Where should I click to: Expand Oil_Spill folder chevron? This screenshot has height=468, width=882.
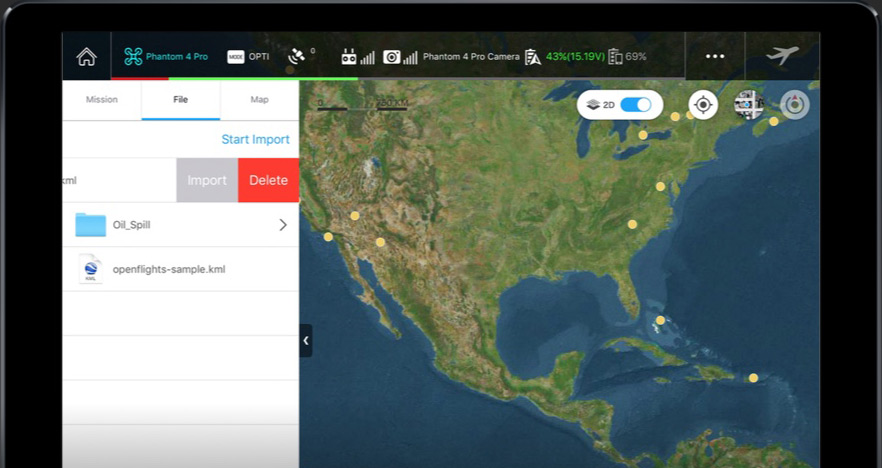pos(283,225)
